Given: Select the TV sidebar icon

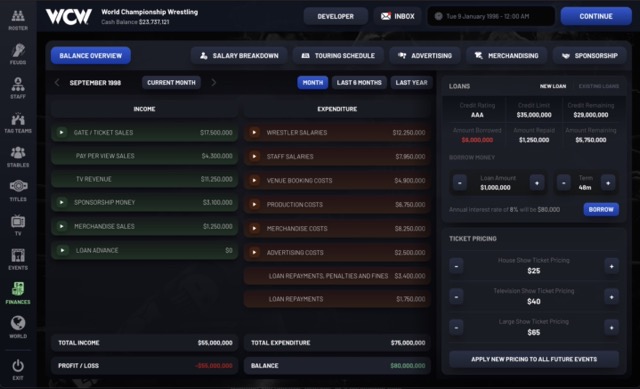Looking at the screenshot, I should coord(18,221).
